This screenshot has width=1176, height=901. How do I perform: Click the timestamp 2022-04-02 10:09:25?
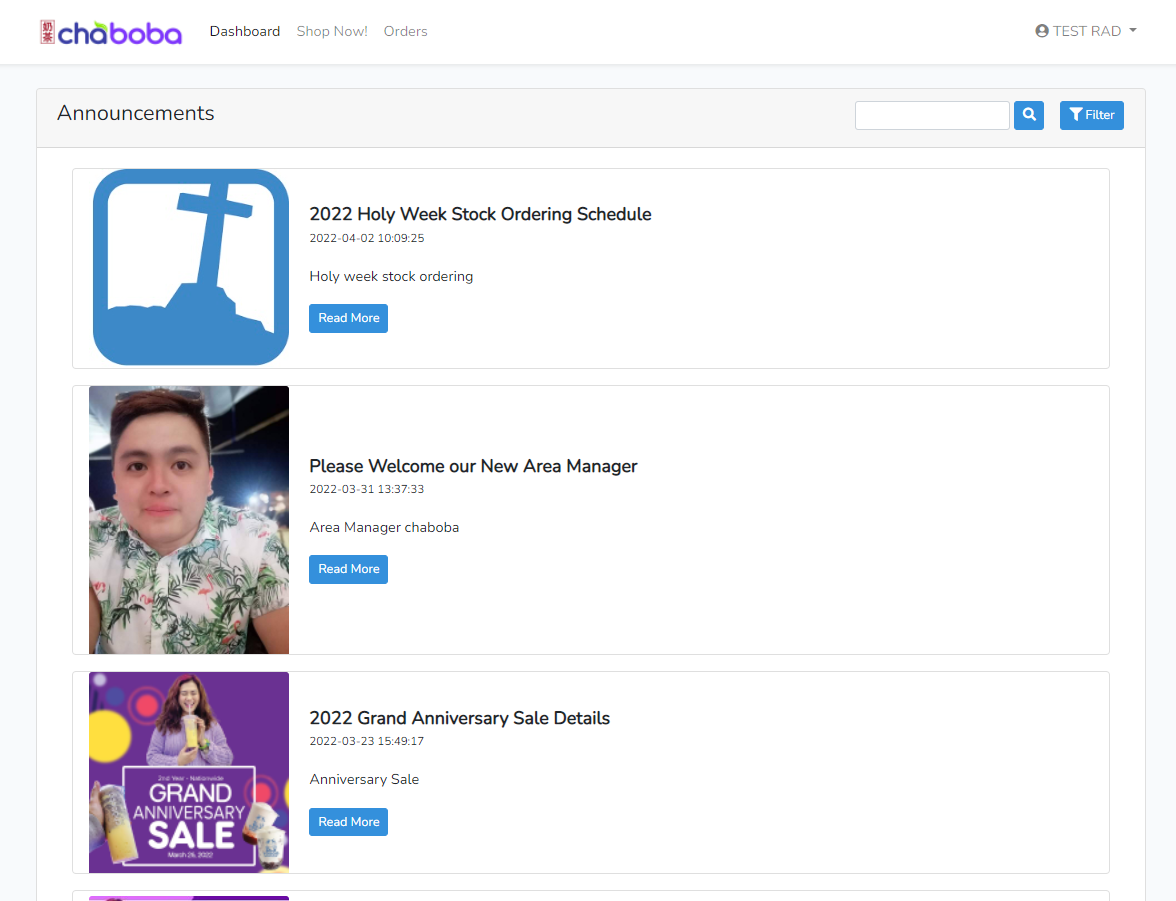[367, 238]
